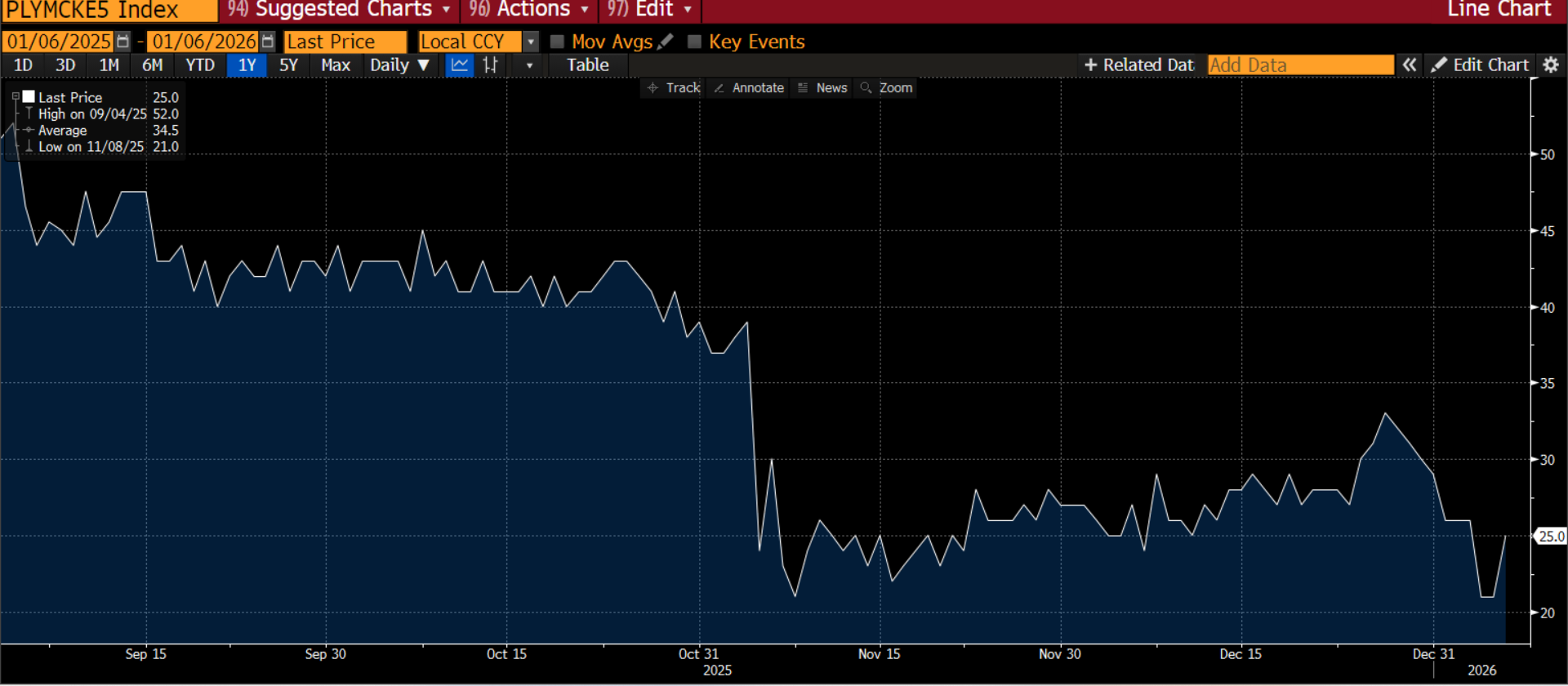Open the Suggested Charts menu
This screenshot has height=686, width=1568.
click(339, 10)
